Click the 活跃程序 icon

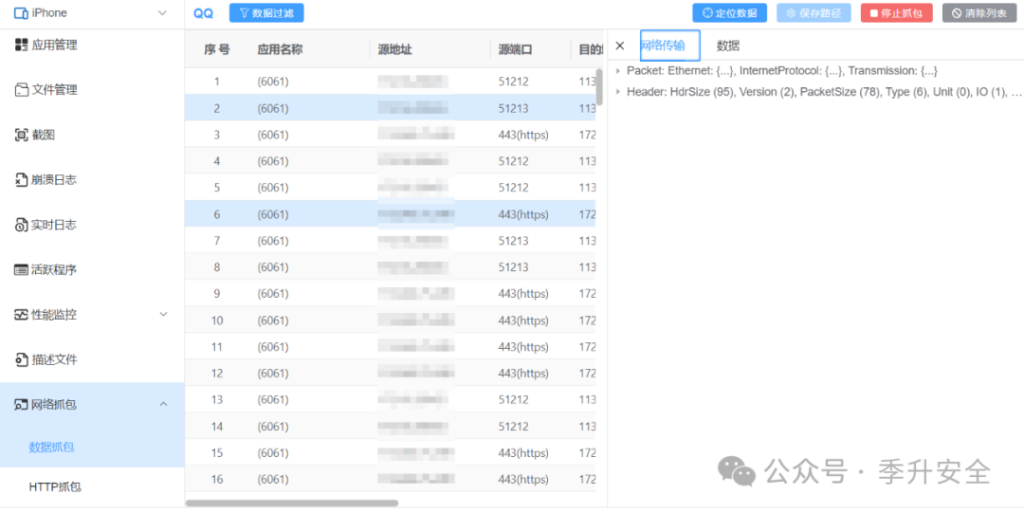[x=21, y=270]
